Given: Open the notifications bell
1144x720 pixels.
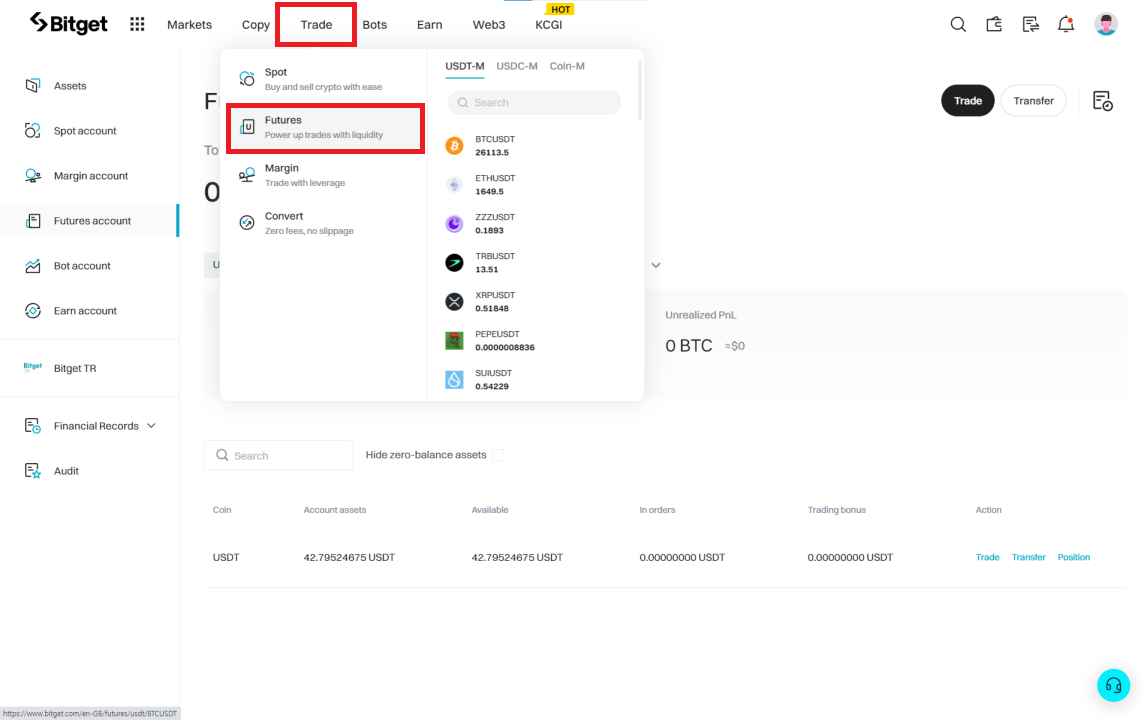Looking at the screenshot, I should coord(1066,24).
